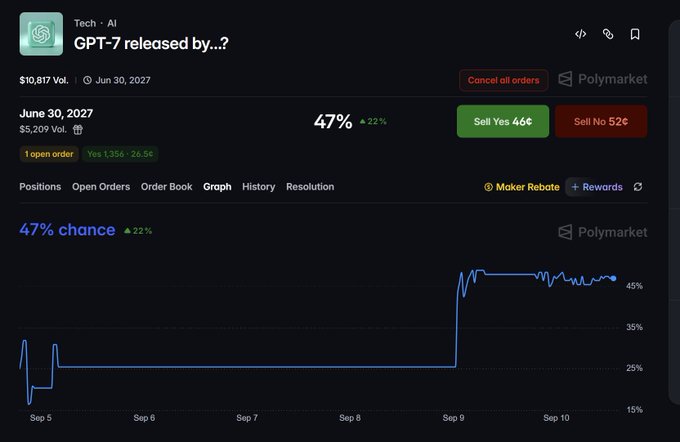680x442 pixels.
Task: Click Sell No 52¢ button
Action: pyautogui.click(x=601, y=121)
